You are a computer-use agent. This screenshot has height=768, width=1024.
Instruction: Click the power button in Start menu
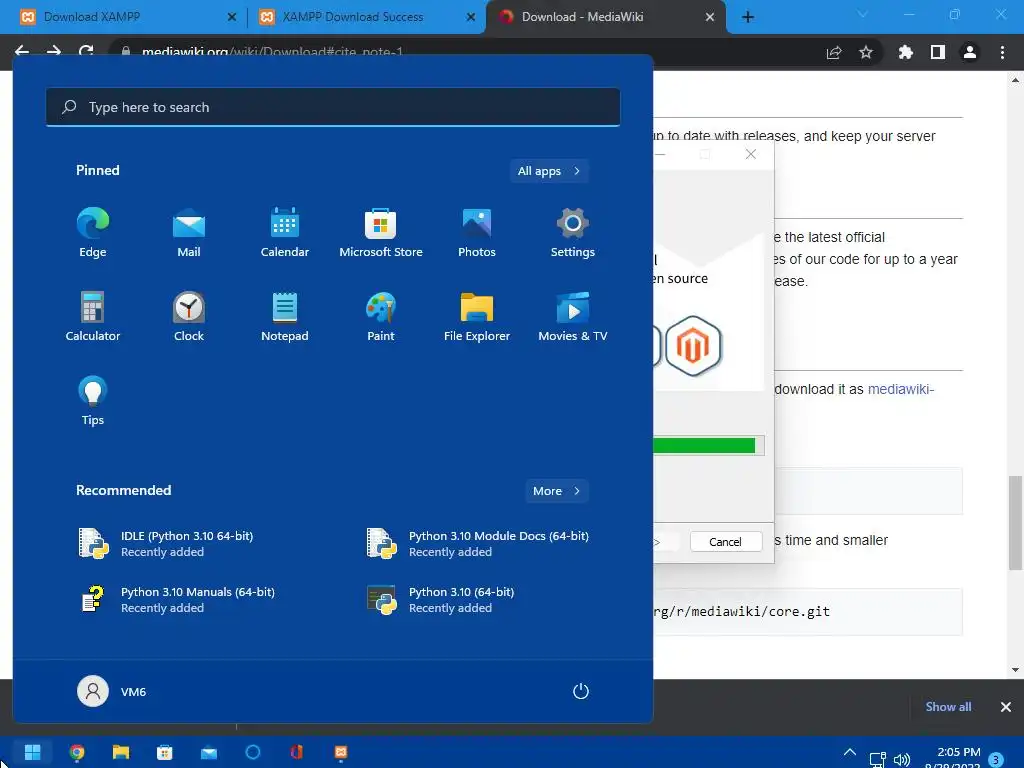click(581, 691)
